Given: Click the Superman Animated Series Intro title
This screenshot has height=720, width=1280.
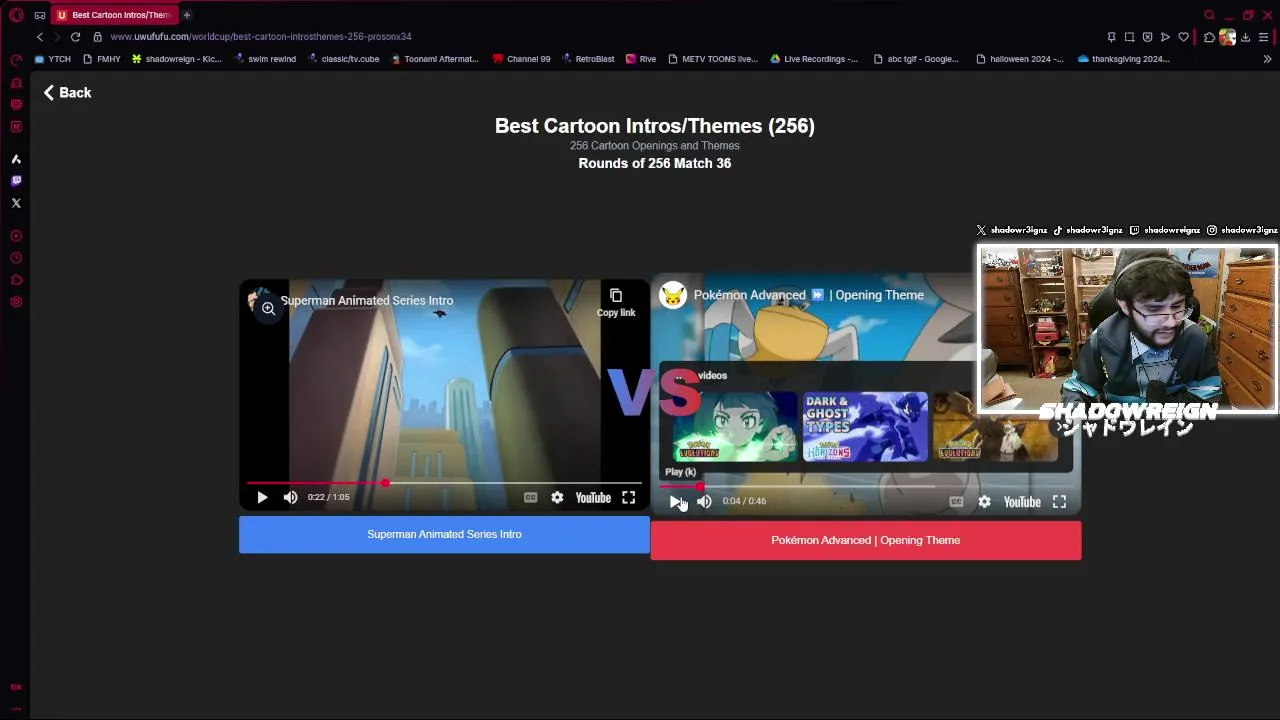Looking at the screenshot, I should (367, 300).
